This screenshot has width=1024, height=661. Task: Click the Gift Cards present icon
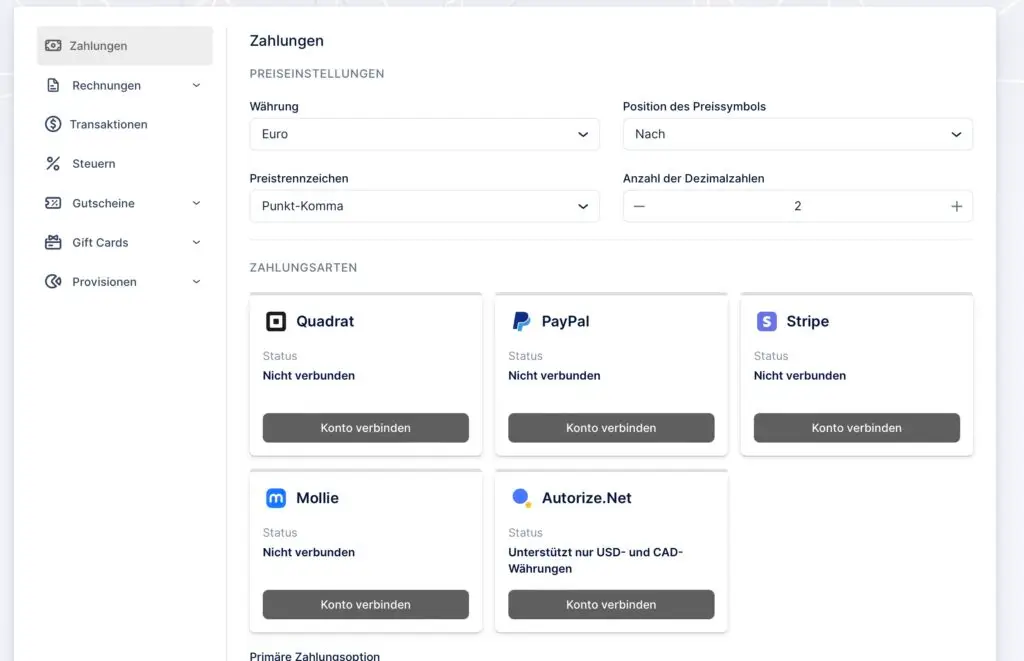pyautogui.click(x=53, y=242)
